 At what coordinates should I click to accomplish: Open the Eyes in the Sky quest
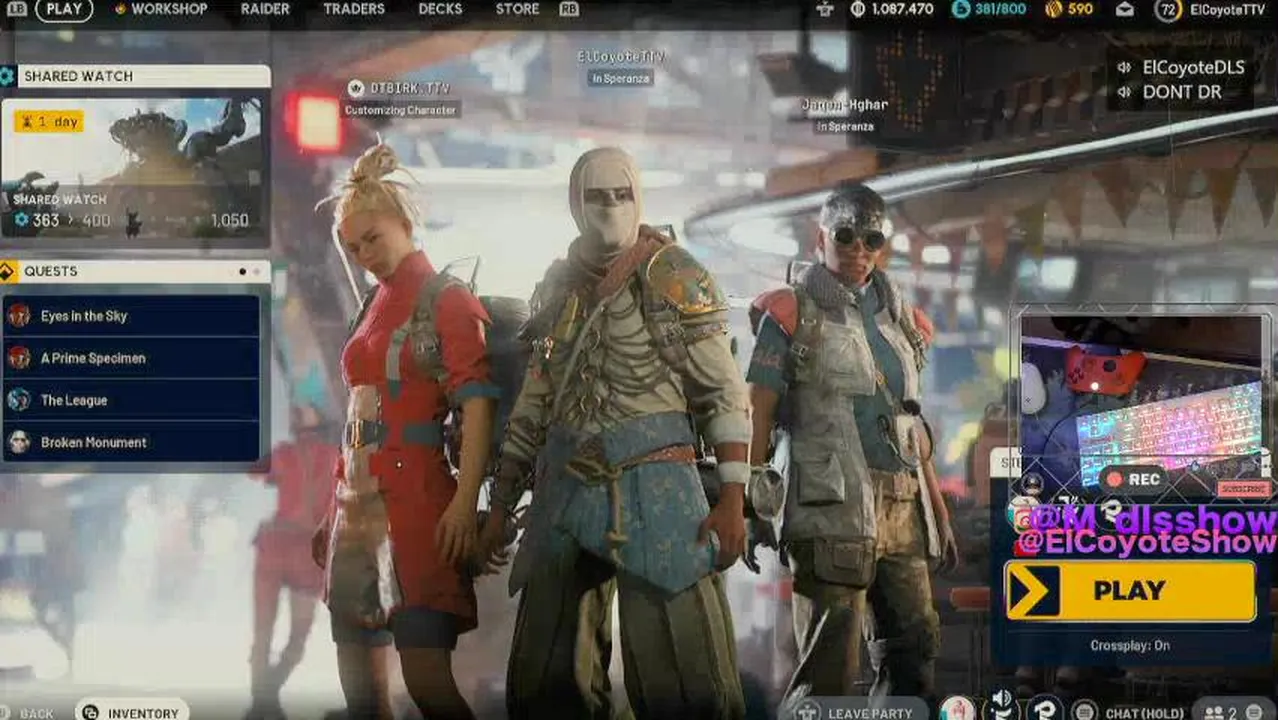131,316
